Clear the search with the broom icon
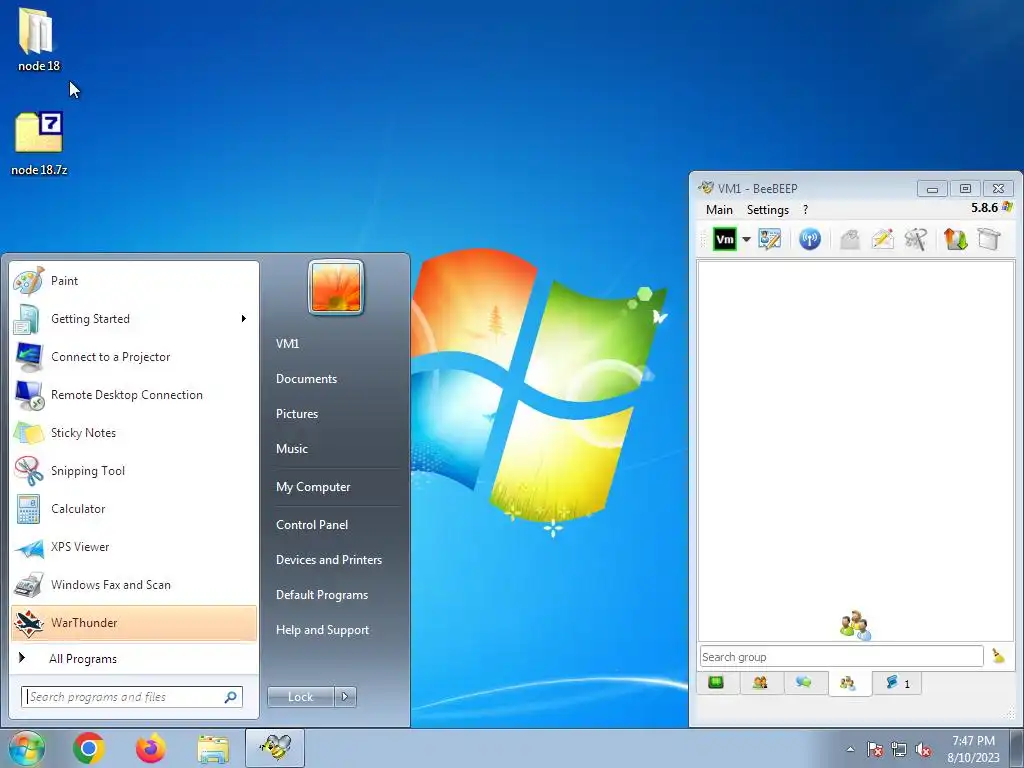The height and width of the screenshot is (768, 1024). 999,656
